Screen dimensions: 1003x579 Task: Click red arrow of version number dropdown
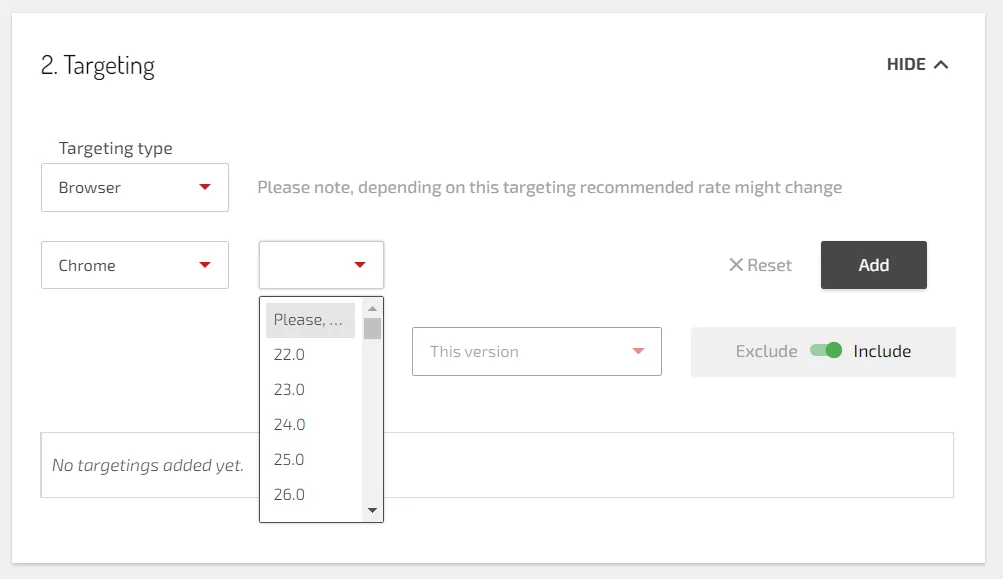360,265
